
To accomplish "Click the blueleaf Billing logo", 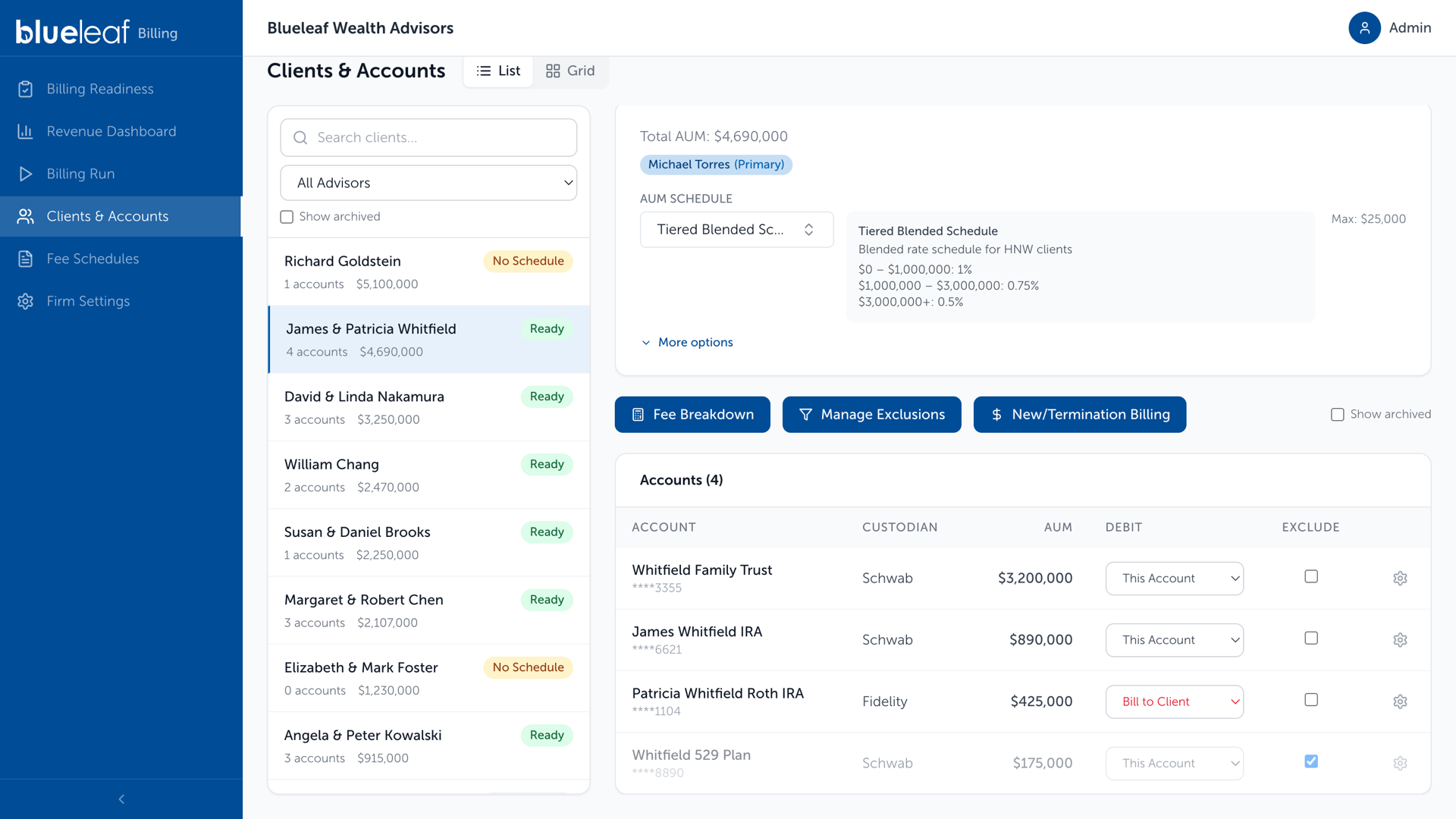I will [96, 32].
